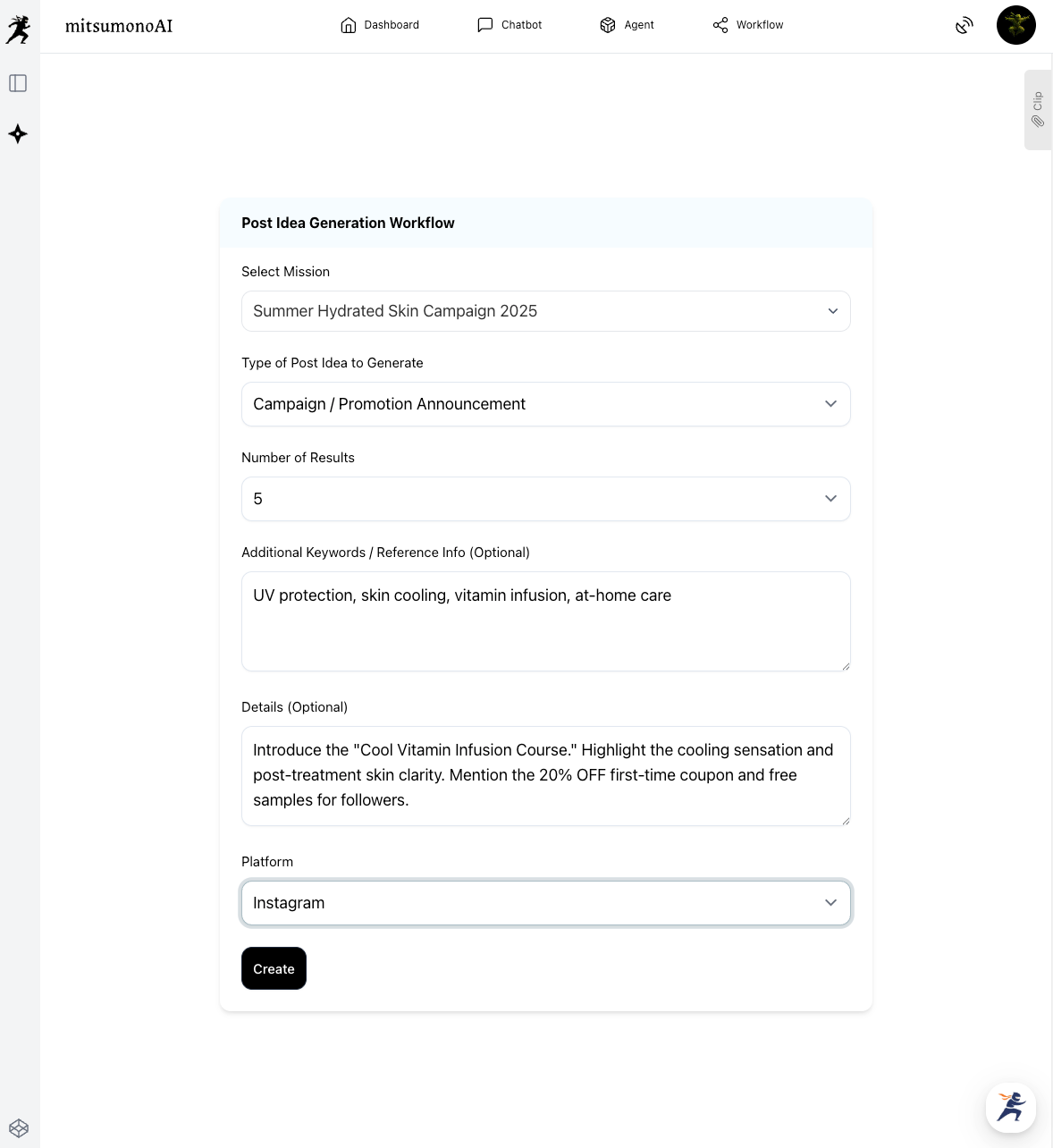Navigate to the Workflow page

coord(748,25)
